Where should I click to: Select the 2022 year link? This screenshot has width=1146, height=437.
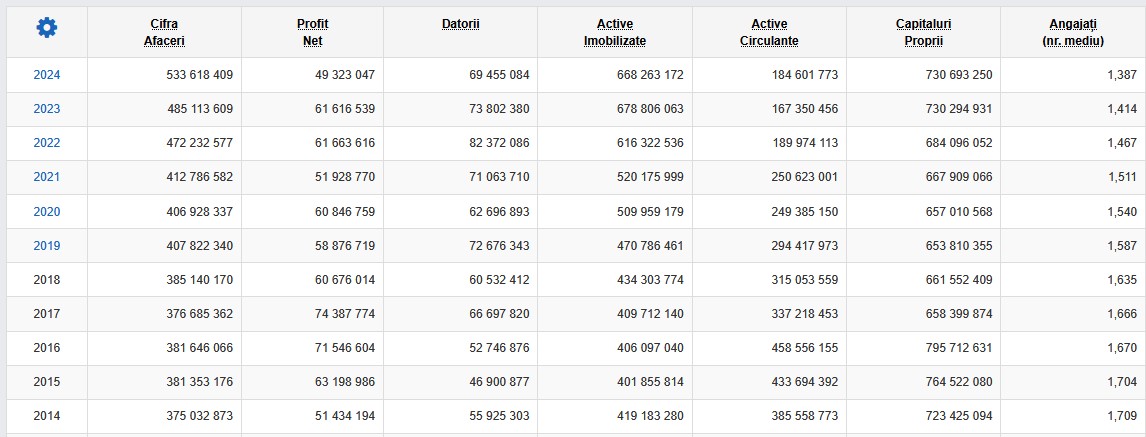[47, 142]
